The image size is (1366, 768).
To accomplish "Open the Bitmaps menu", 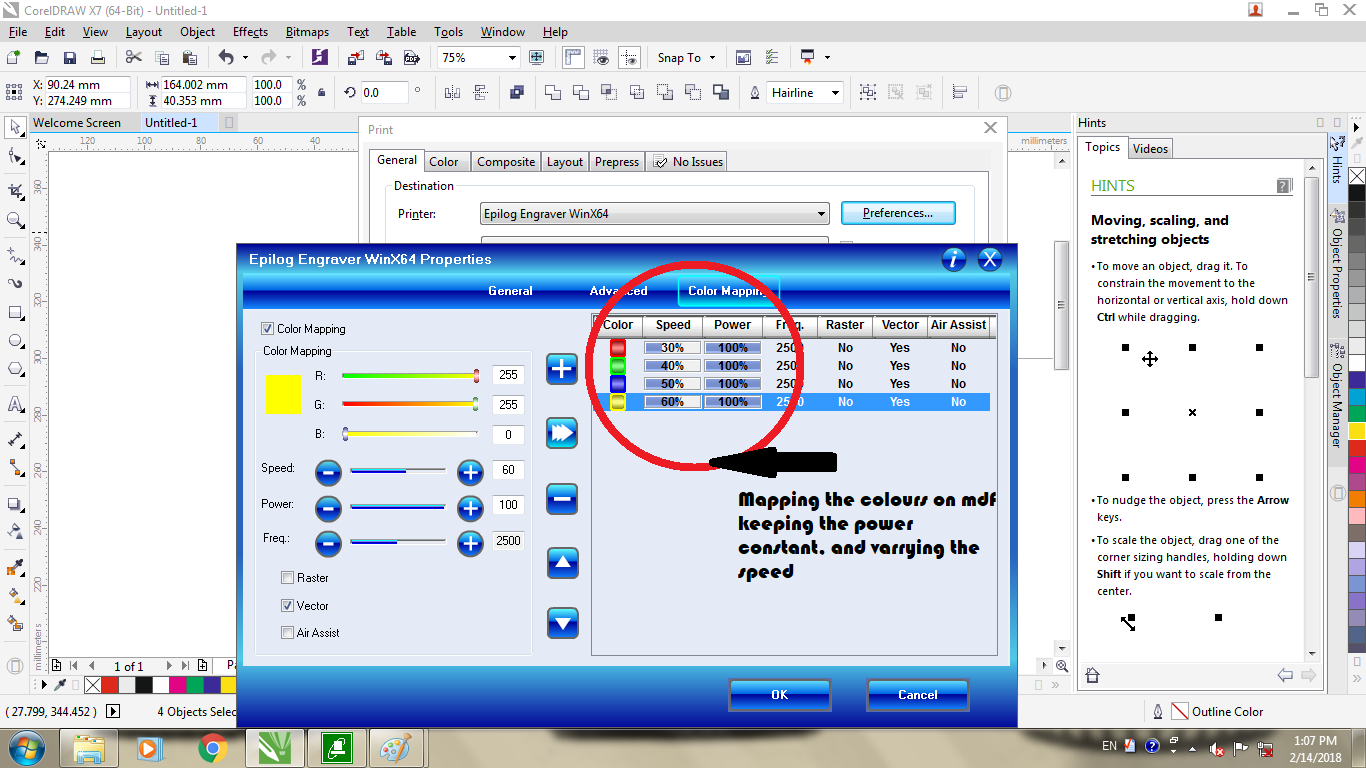I will coord(309,32).
